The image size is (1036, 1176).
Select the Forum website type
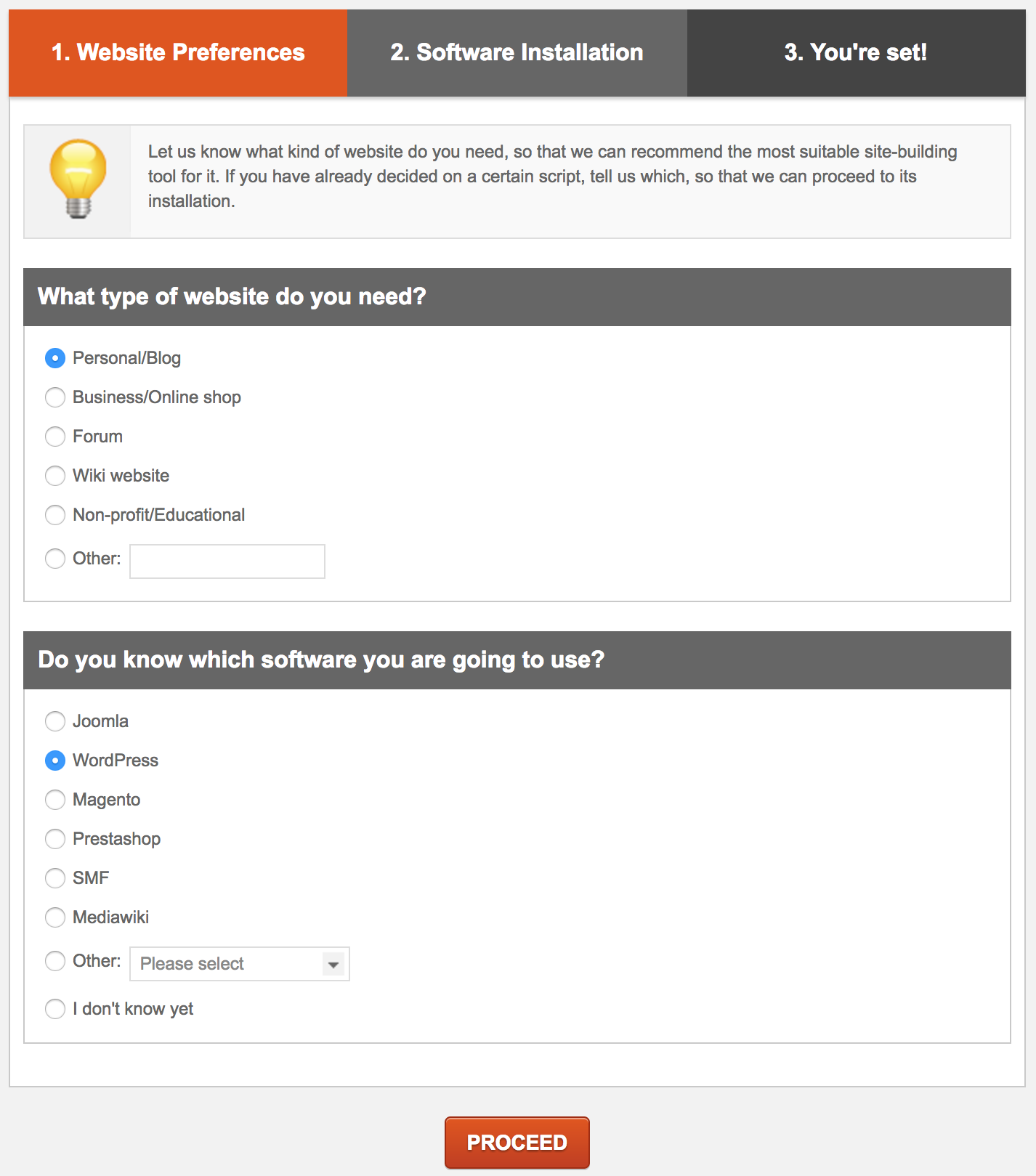point(55,437)
